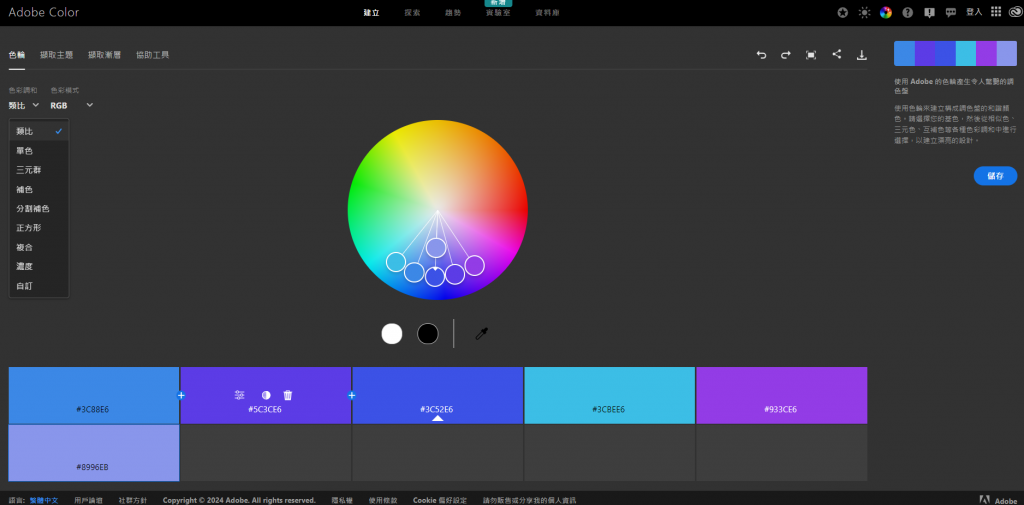Click the 登入 sign-in link
This screenshot has width=1024, height=505.
[x=974, y=12]
